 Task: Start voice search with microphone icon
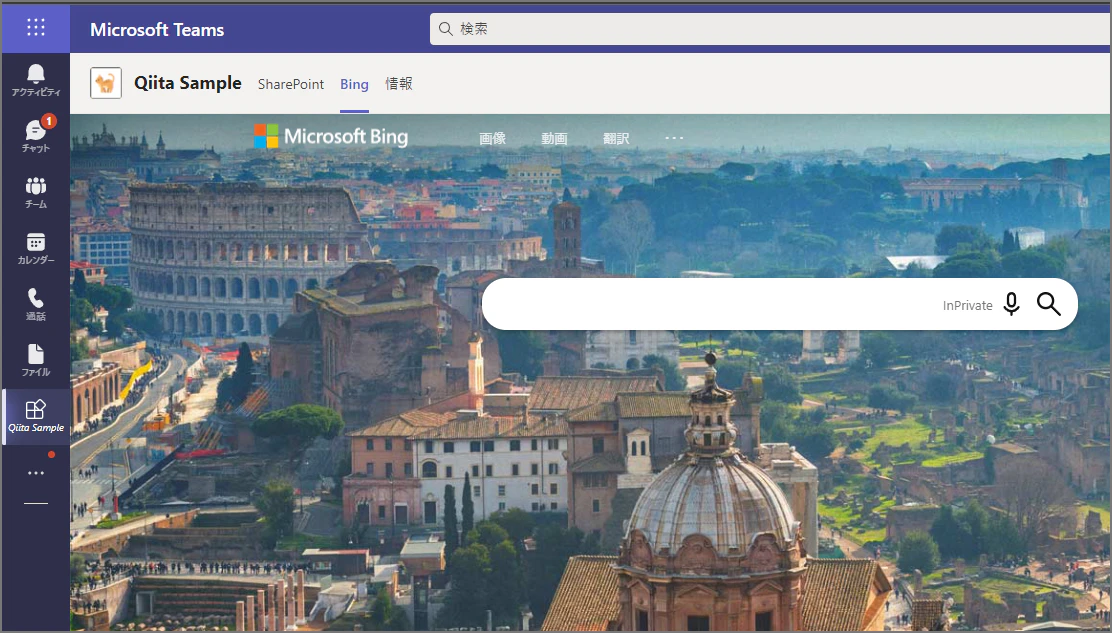[x=1011, y=304]
